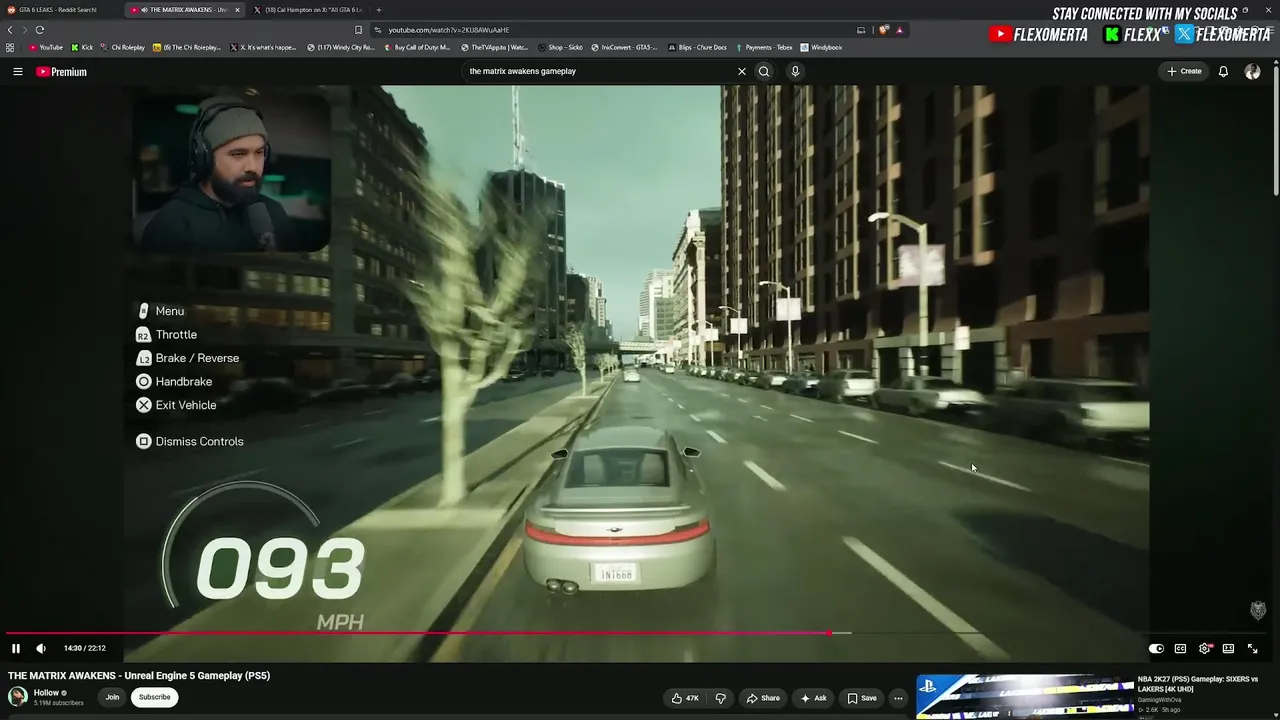Click the cast/media icon in address bar
This screenshot has width=1280, height=720.
point(861,30)
